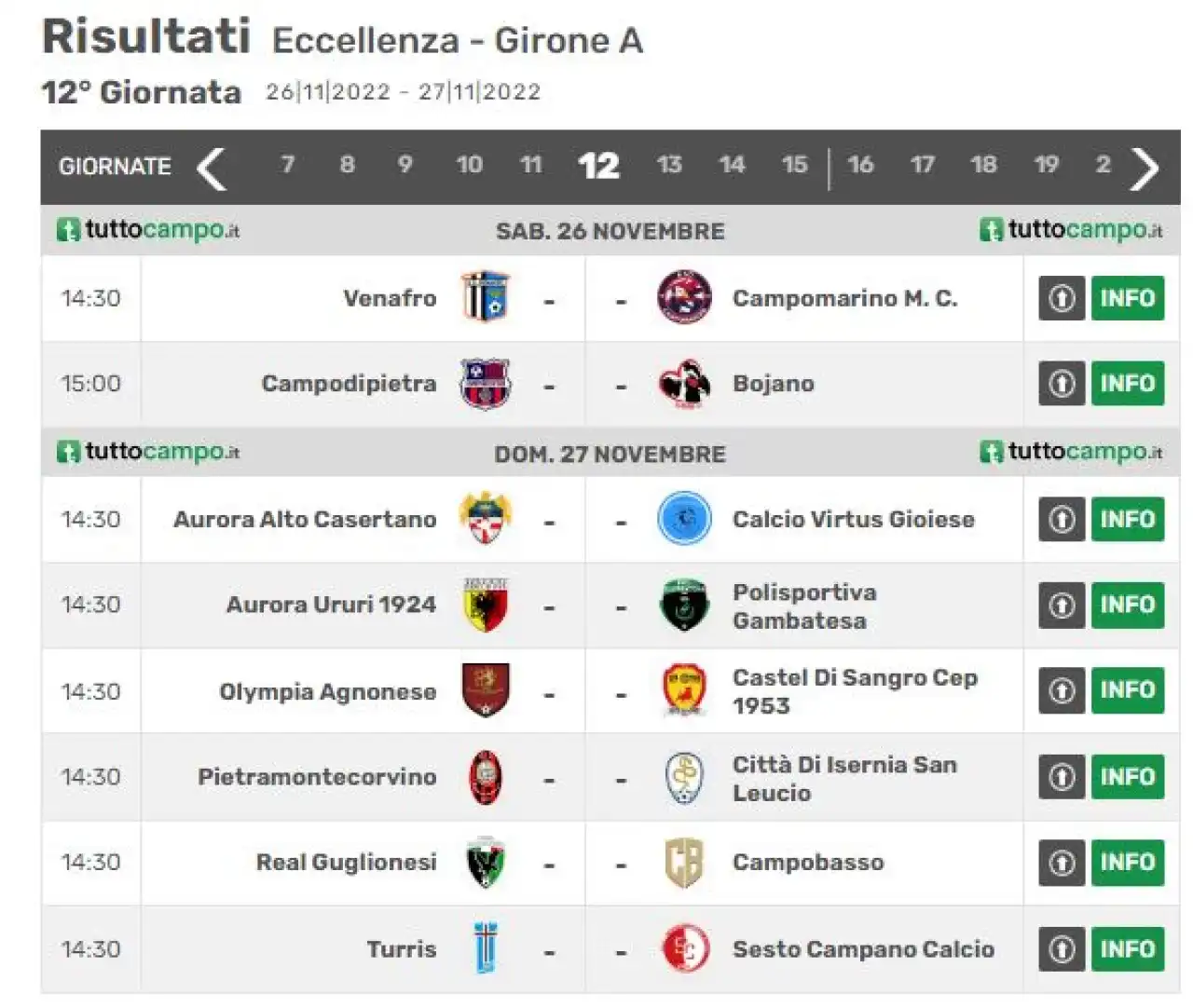The width and height of the screenshot is (1193, 1008).
Task: Select giornata 13 in the round bar
Action: 668,165
